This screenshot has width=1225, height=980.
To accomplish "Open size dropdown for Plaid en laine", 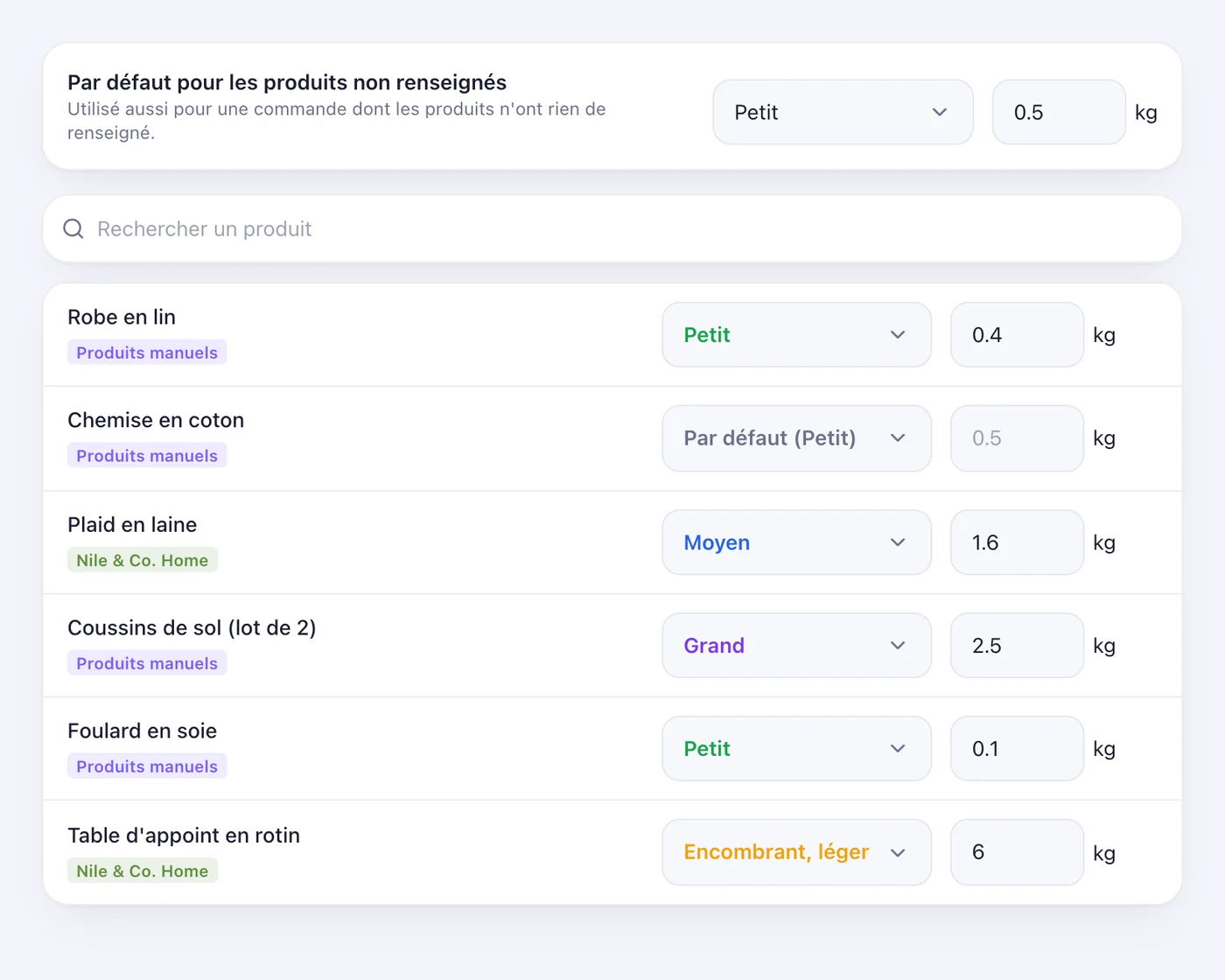I will pos(796,542).
